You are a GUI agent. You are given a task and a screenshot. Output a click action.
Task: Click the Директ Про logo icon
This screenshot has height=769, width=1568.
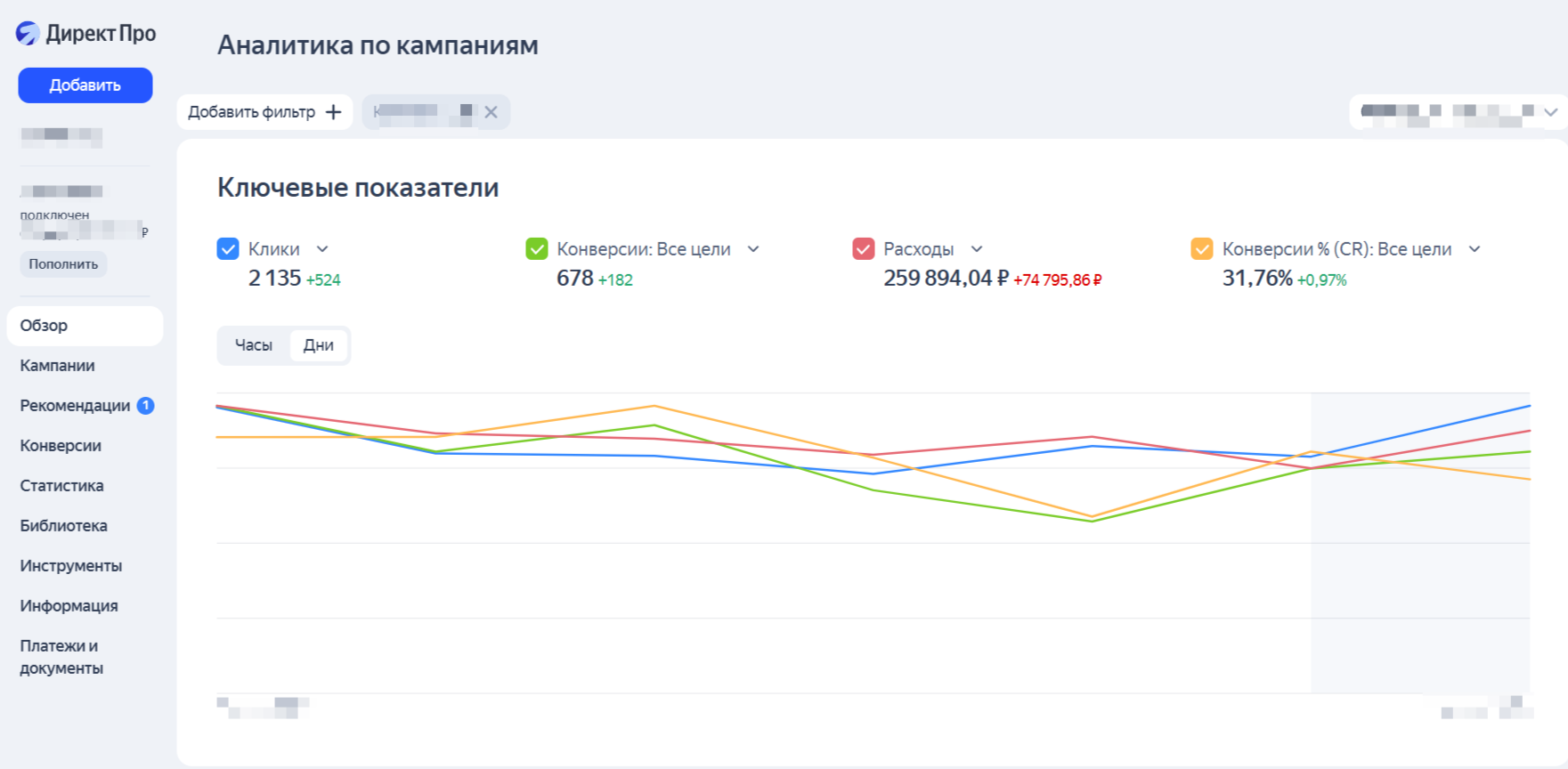point(28,34)
